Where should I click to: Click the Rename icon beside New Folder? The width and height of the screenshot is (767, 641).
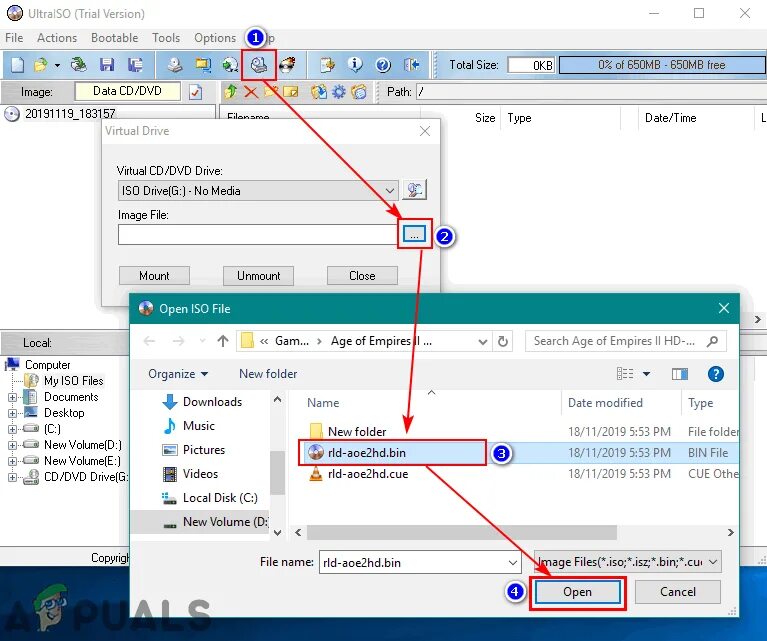coord(291,92)
